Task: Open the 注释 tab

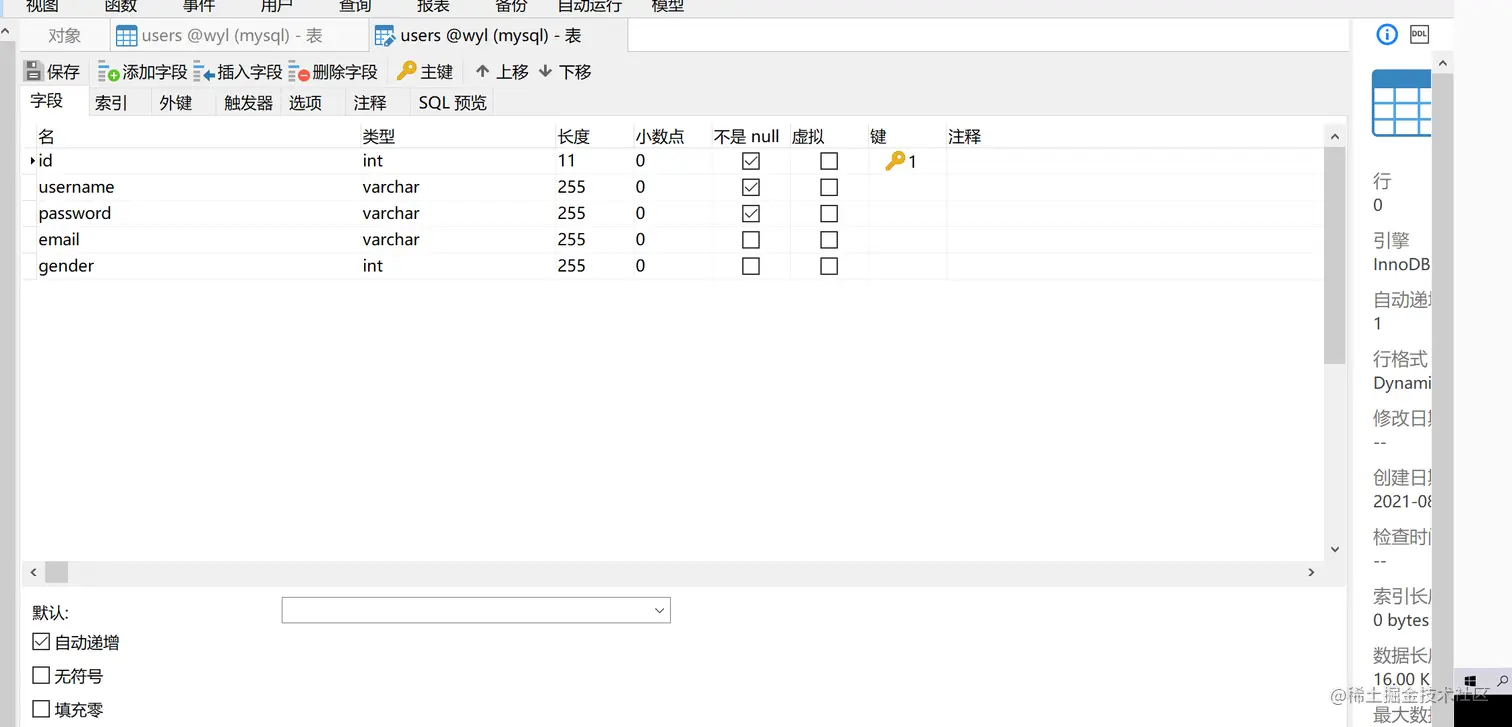Action: pos(370,102)
